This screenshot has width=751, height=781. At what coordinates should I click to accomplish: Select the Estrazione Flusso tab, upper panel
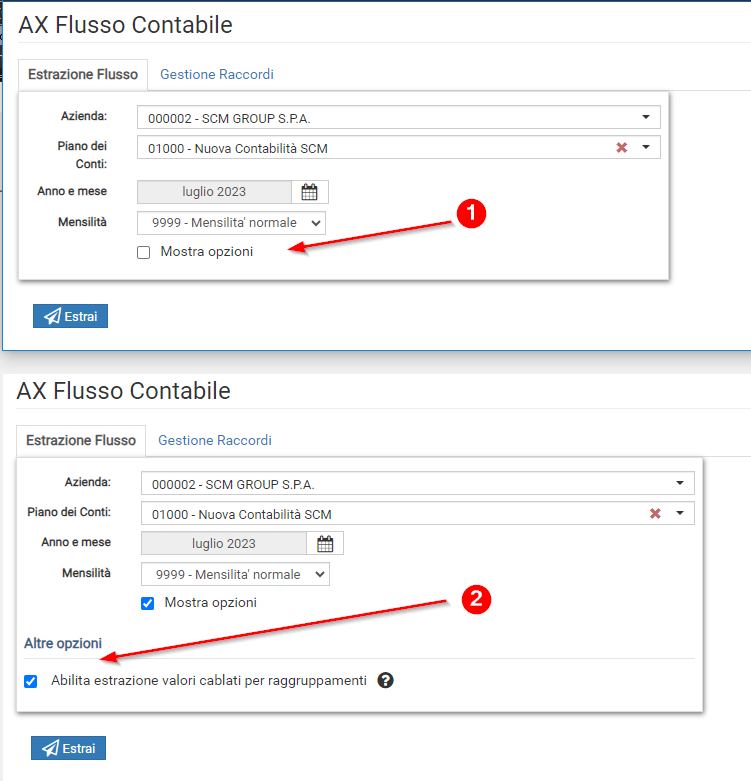(x=83, y=74)
